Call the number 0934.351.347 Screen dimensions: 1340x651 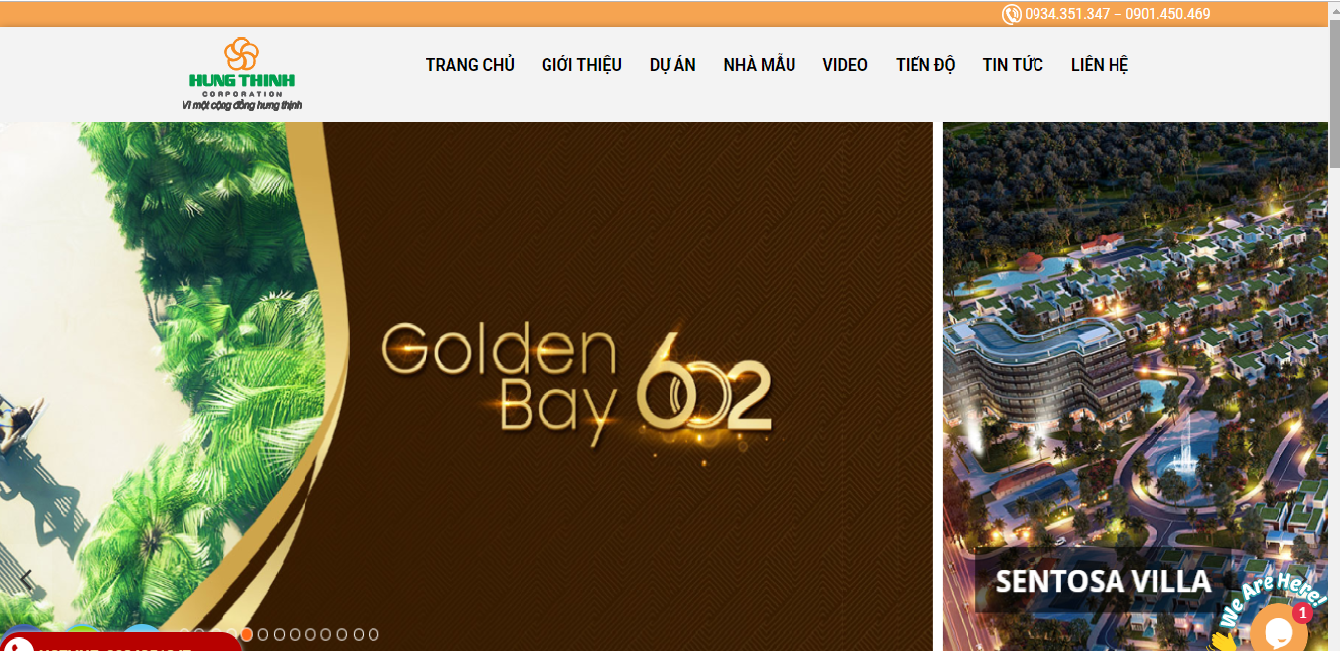[x=1068, y=14]
